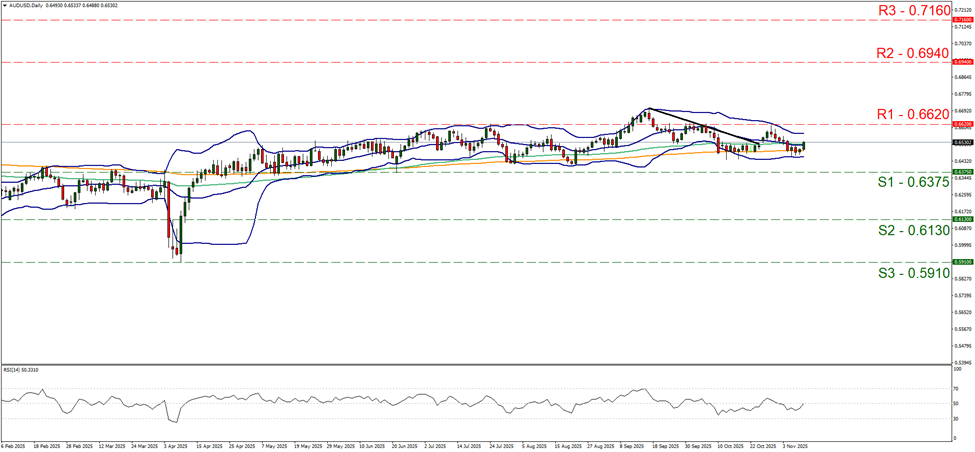
Task: Click the 6 Feb 2025 date label
Action: (17, 445)
